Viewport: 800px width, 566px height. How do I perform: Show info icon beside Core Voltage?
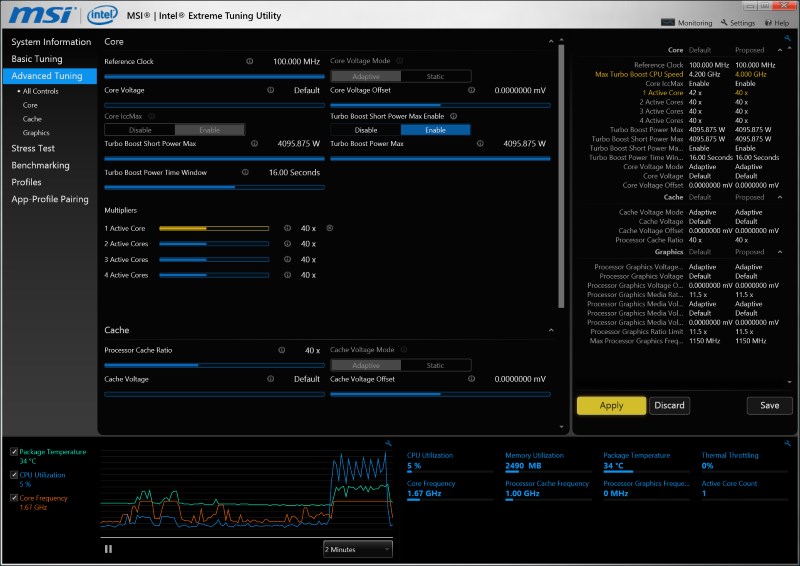pyautogui.click(x=270, y=90)
